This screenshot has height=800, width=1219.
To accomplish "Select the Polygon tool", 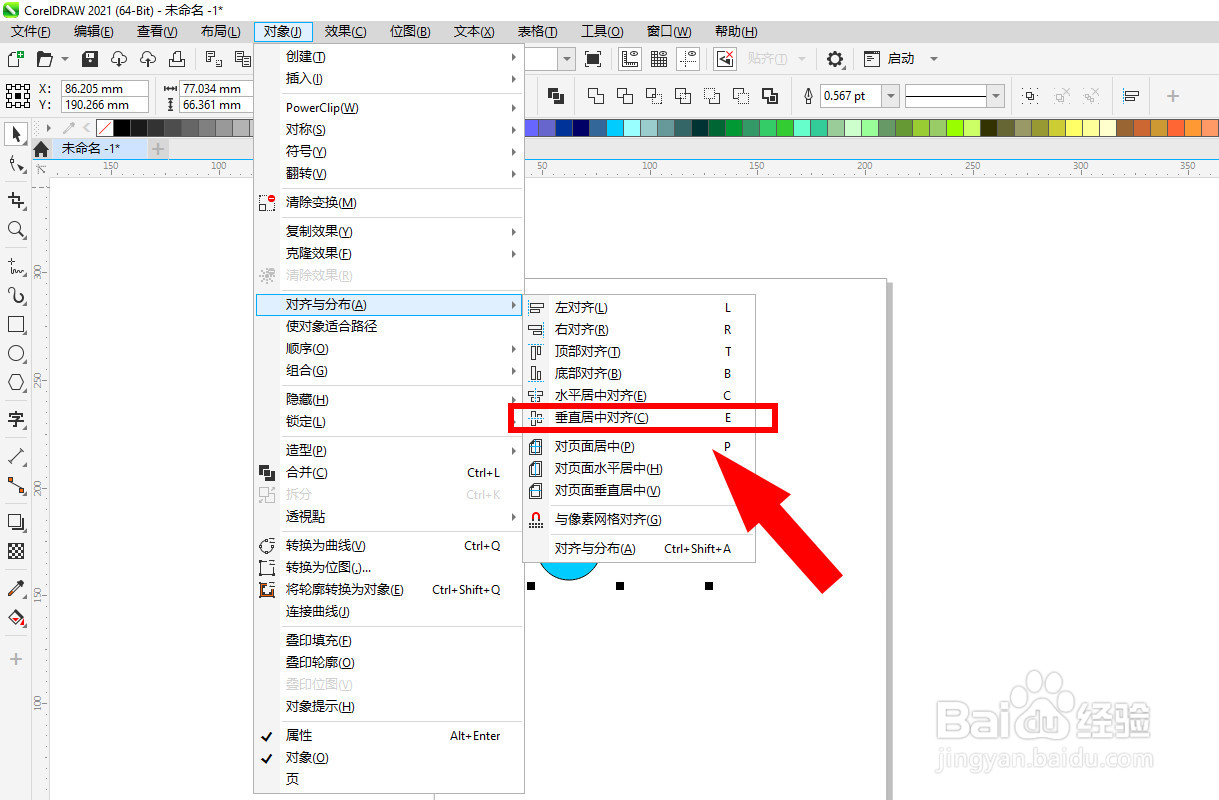I will pyautogui.click(x=14, y=382).
